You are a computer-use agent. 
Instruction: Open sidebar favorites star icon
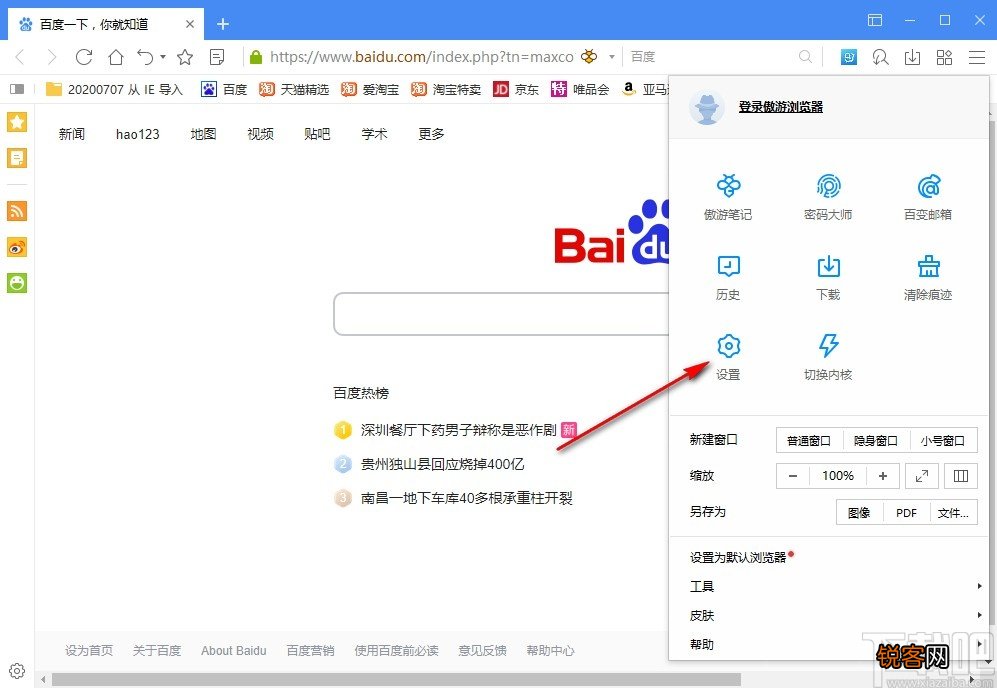(x=17, y=121)
